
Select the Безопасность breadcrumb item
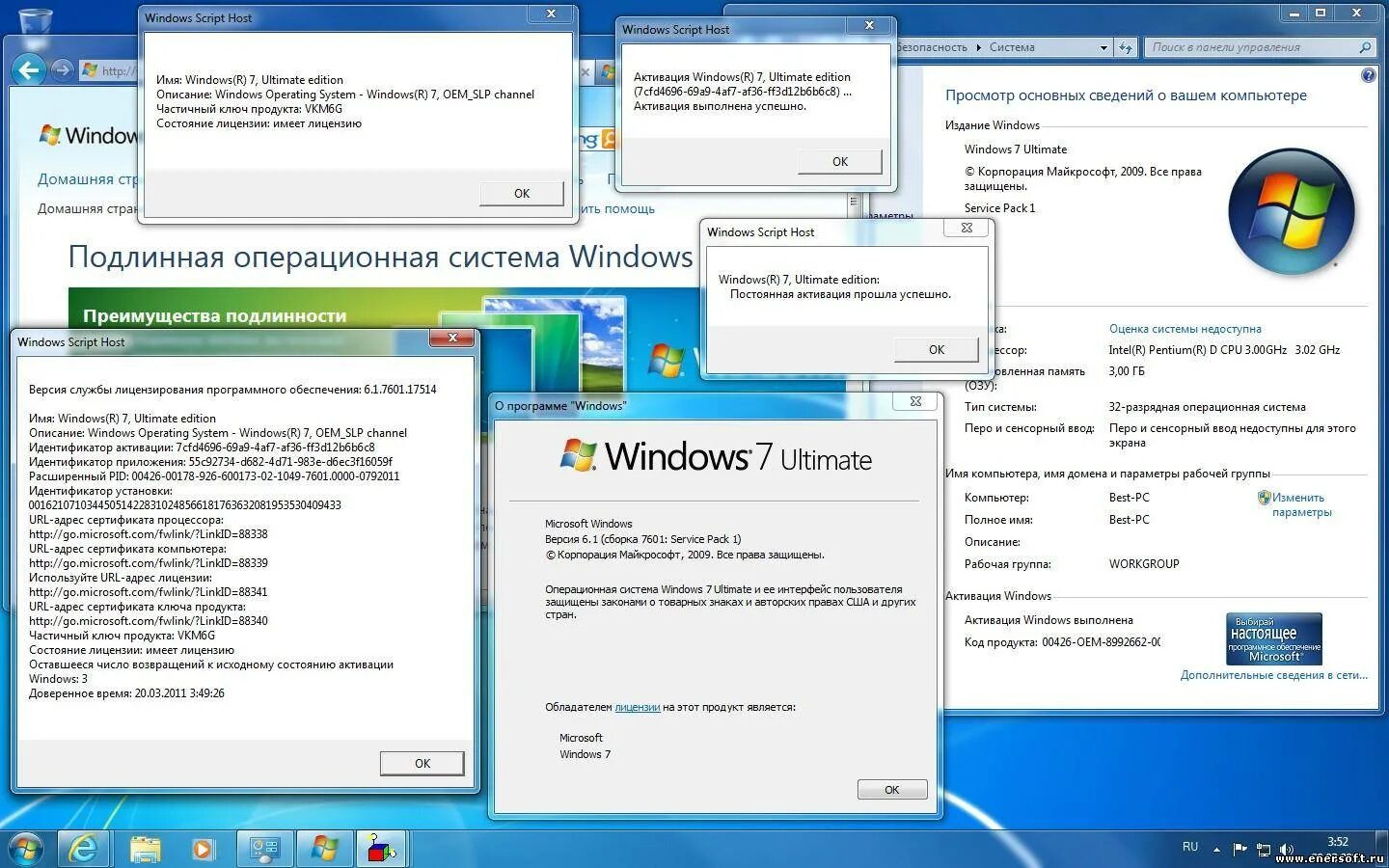click(x=931, y=47)
